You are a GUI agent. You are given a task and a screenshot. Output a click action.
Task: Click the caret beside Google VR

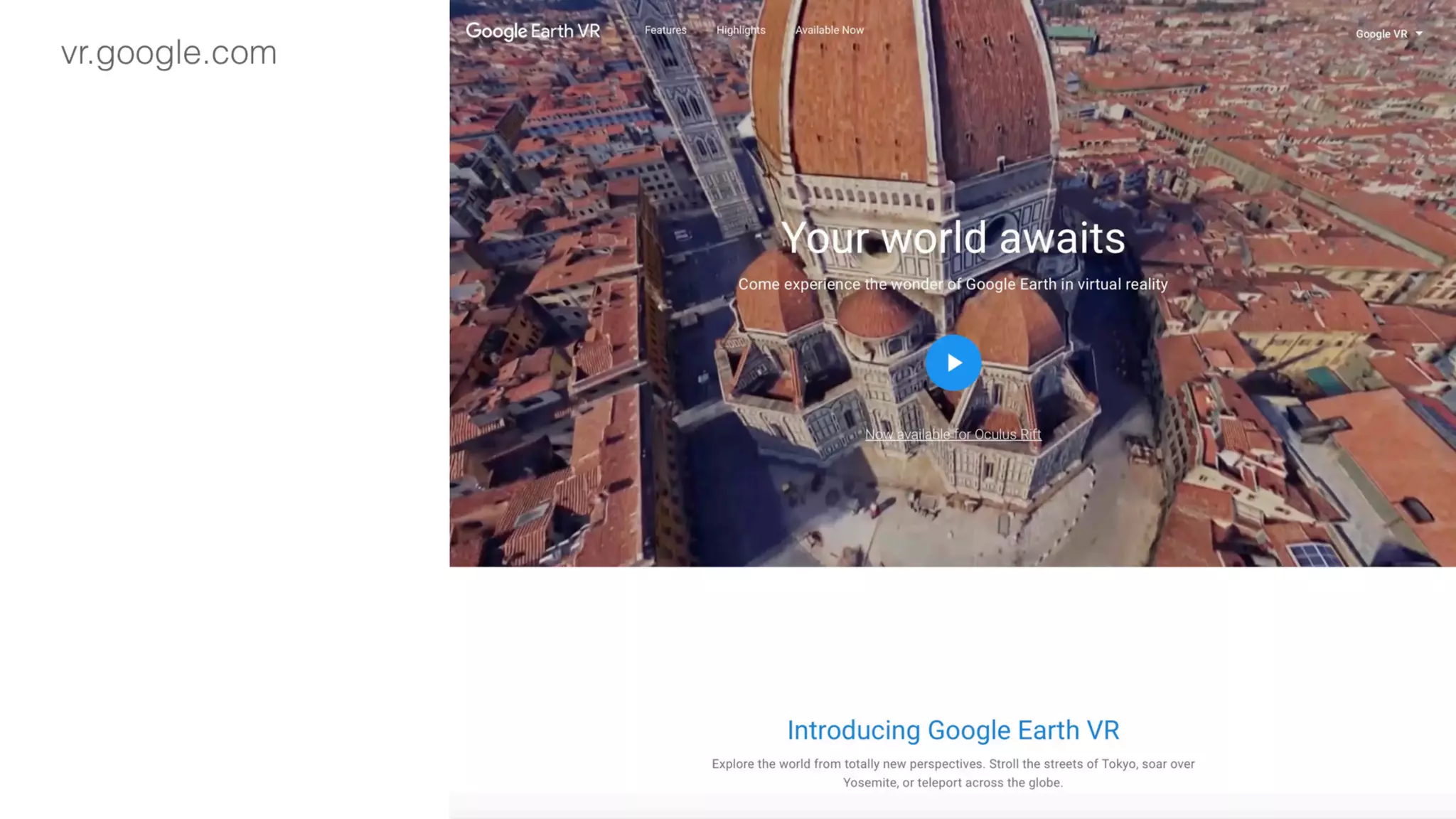(x=1419, y=33)
